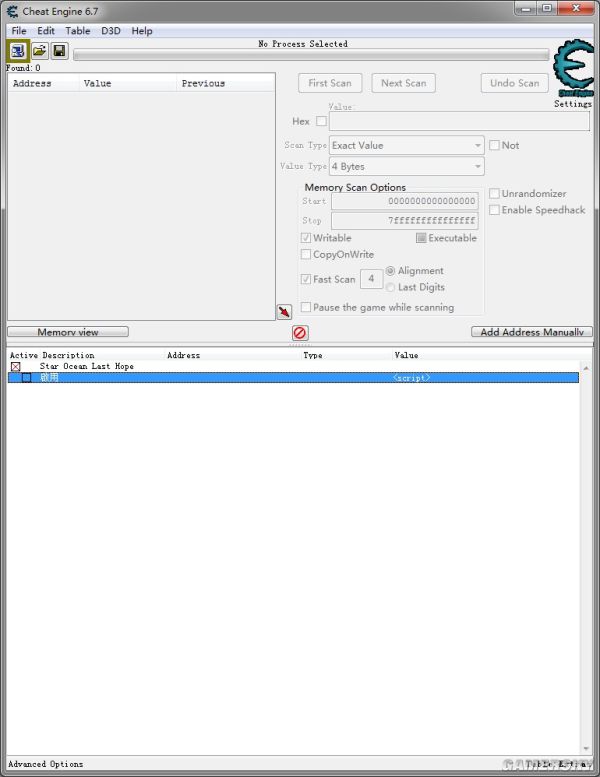Click the Active Description column header
600x777 pixels.
tap(52, 355)
